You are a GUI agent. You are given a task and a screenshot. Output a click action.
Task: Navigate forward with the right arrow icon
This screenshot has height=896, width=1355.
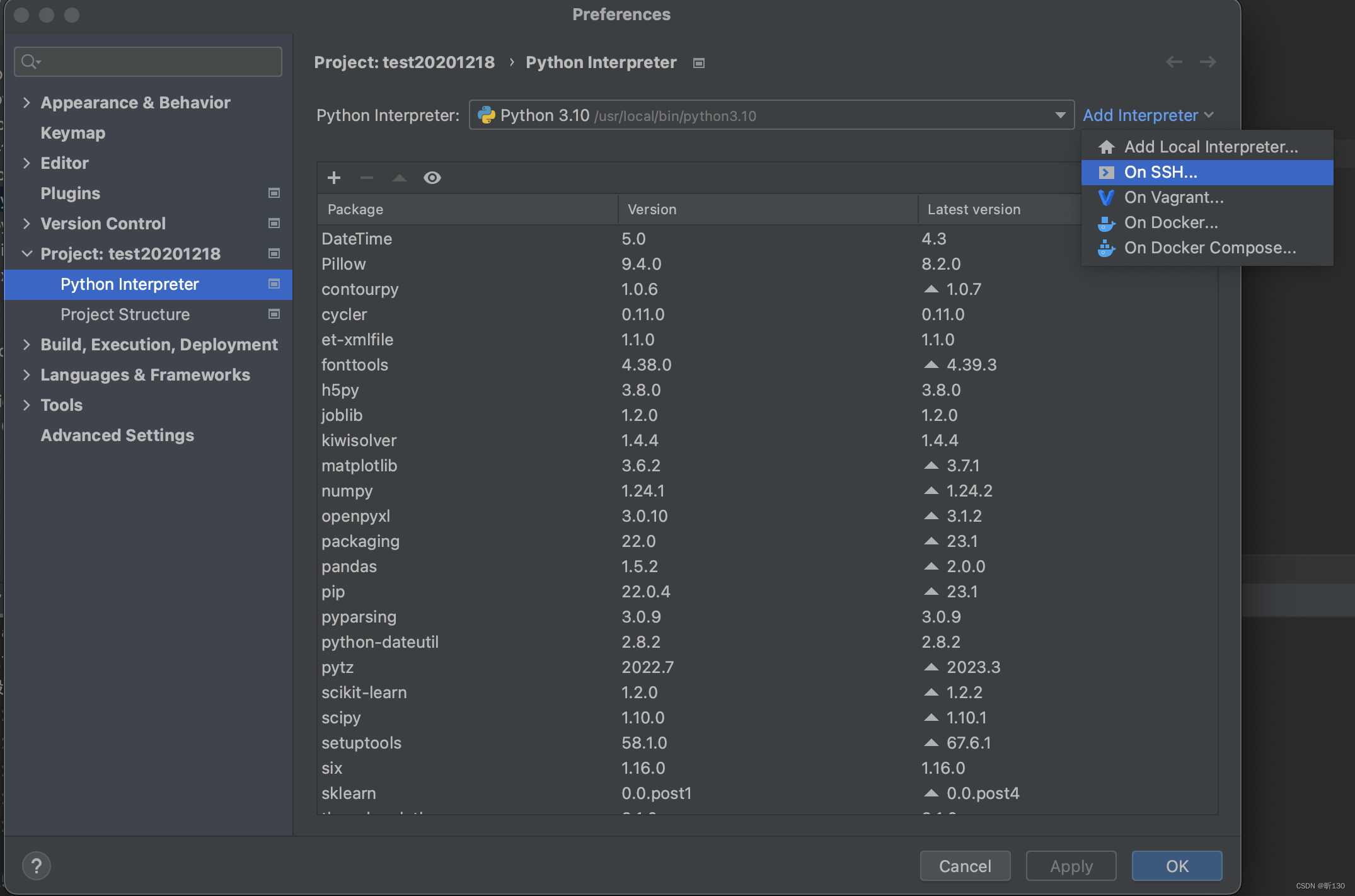tap(1208, 62)
